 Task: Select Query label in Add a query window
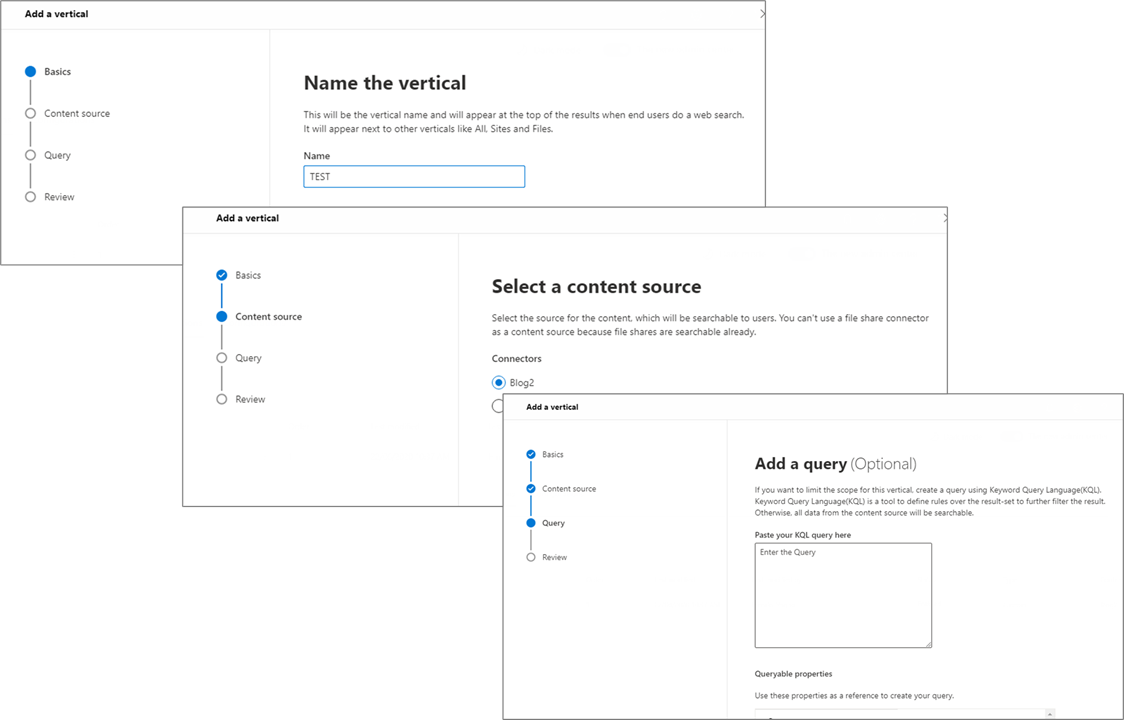click(x=553, y=524)
